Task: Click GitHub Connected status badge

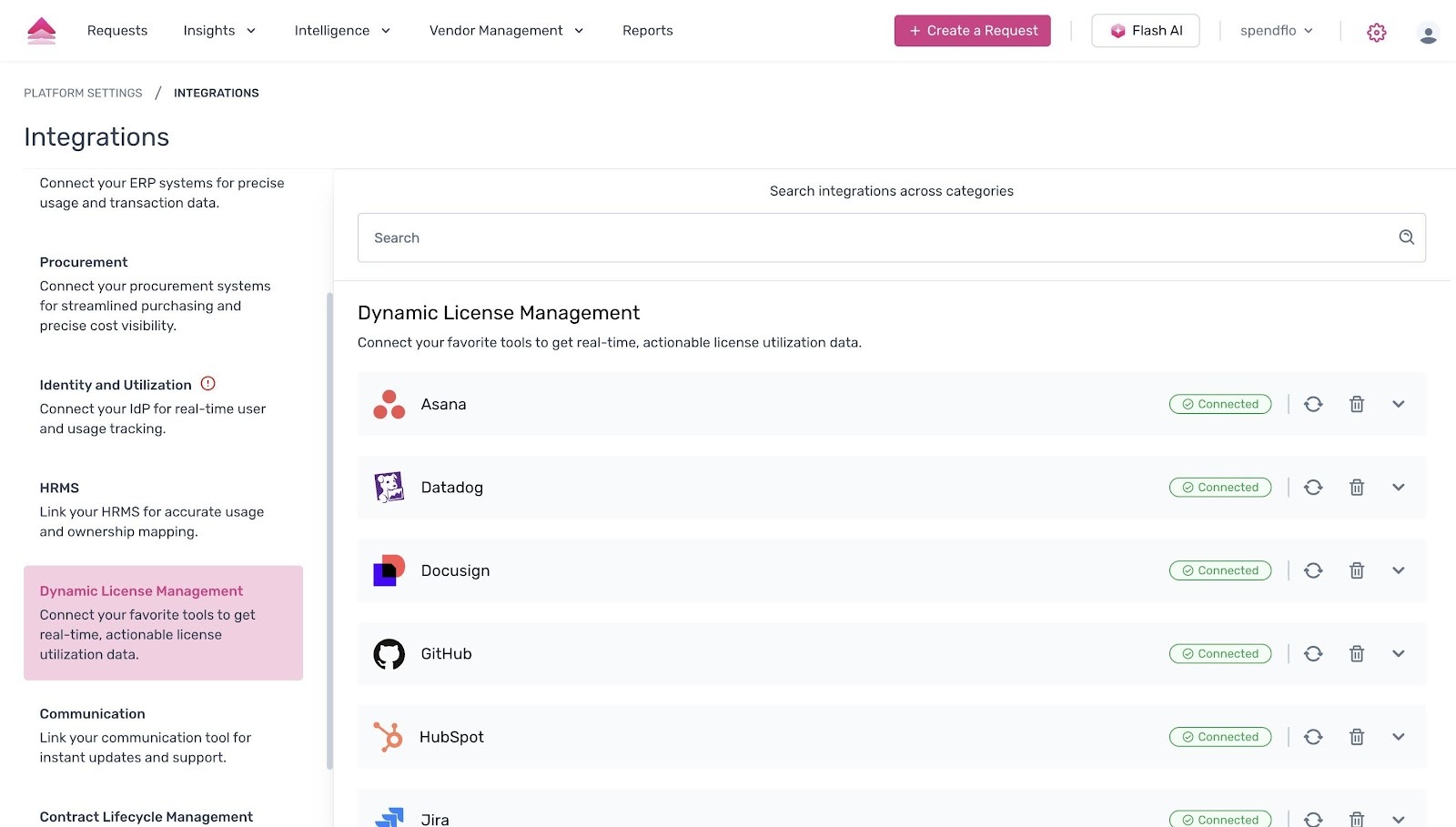Action: click(1220, 654)
